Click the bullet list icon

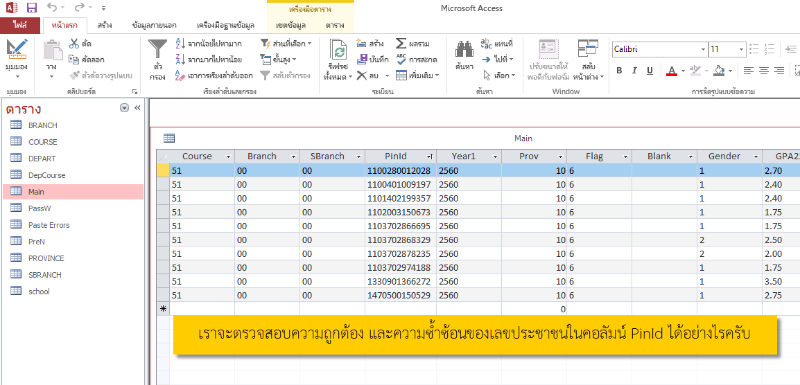(x=755, y=49)
